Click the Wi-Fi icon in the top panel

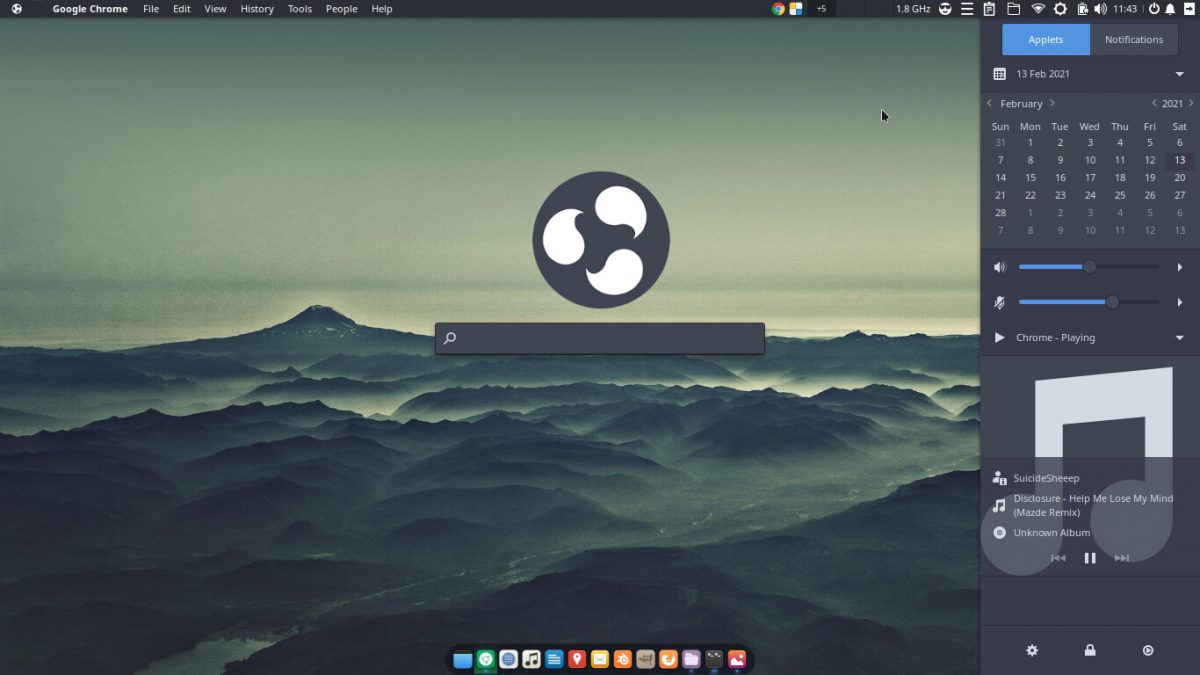(x=1038, y=9)
